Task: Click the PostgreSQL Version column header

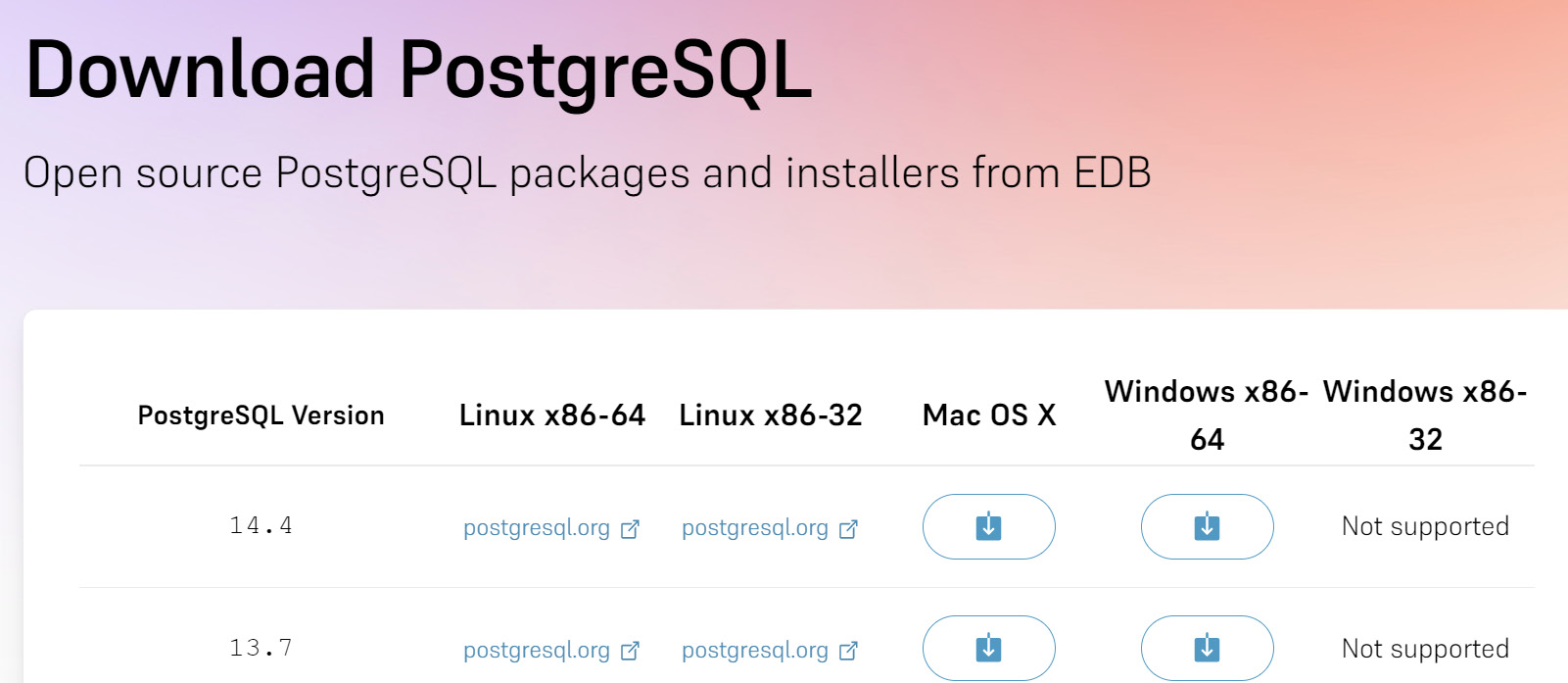Action: tap(261, 415)
